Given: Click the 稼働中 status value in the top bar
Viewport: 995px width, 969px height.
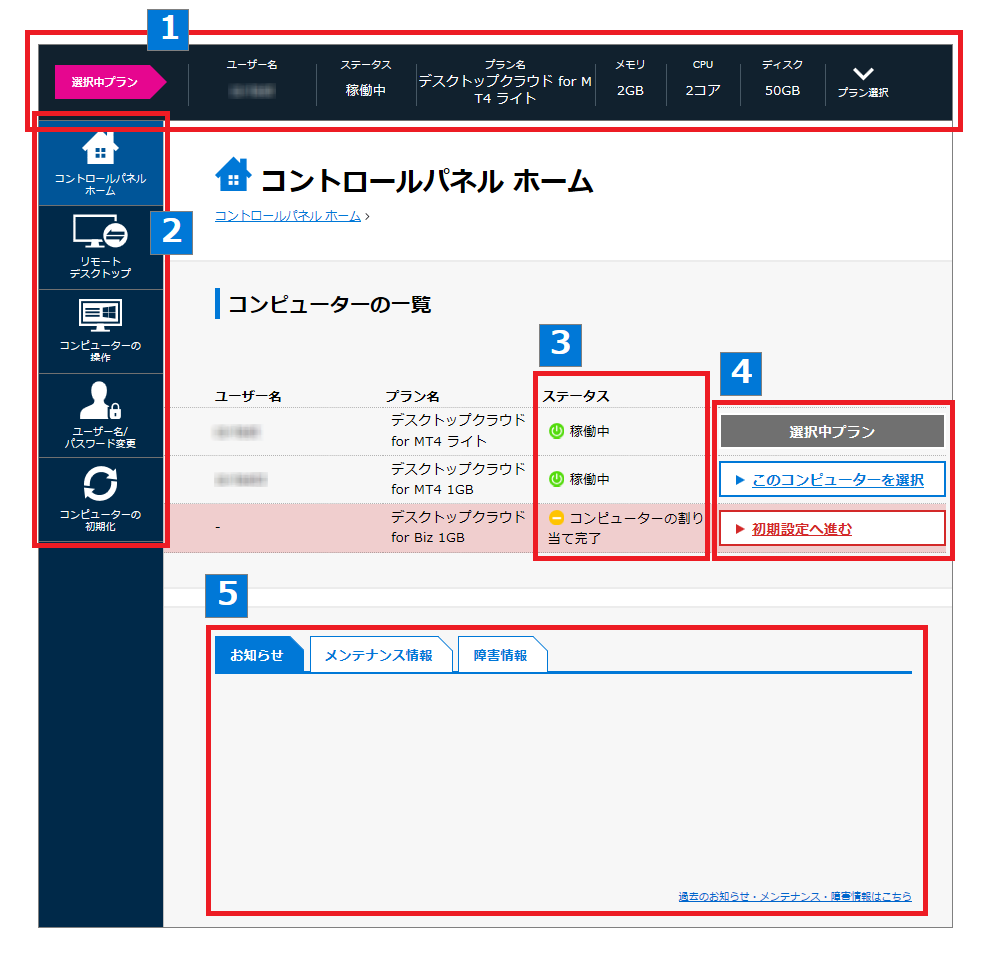Looking at the screenshot, I should (x=366, y=91).
